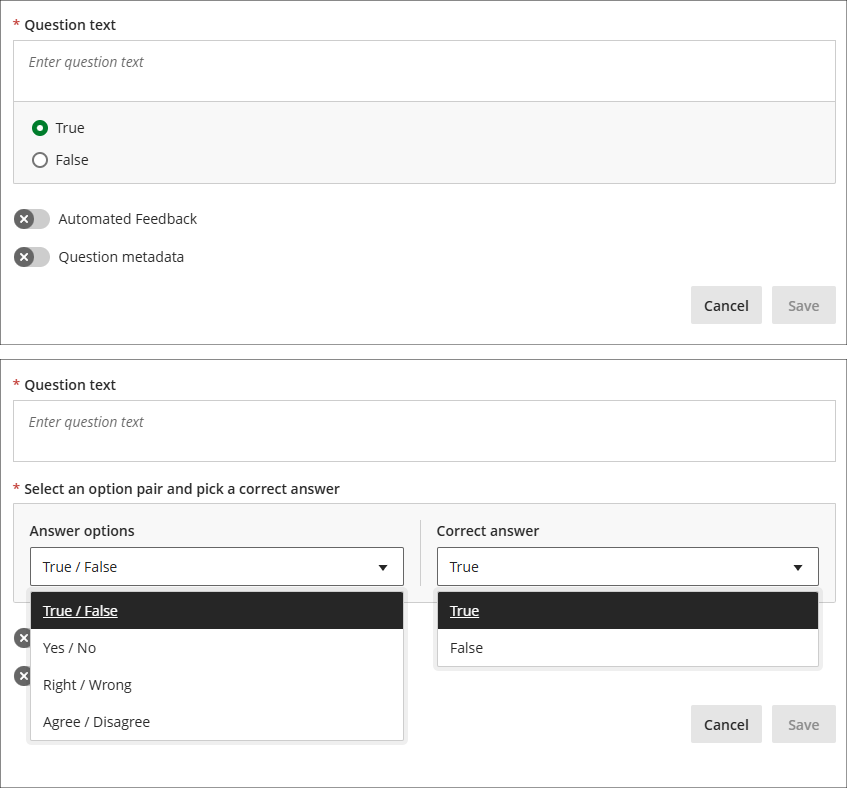This screenshot has height=788, width=847.
Task: Click the Answer options dropdown arrow
Action: click(382, 568)
